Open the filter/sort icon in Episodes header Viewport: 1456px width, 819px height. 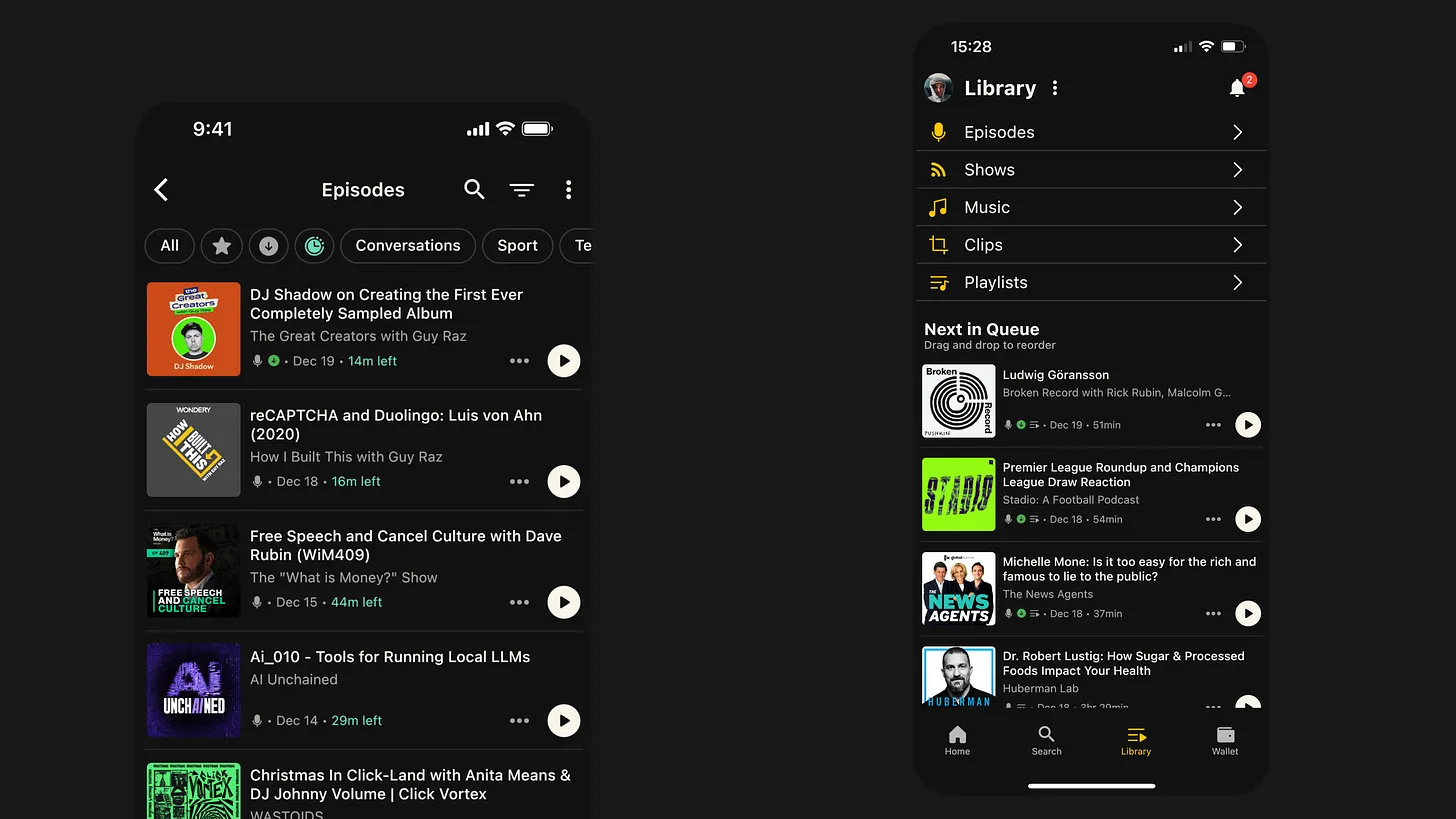pyautogui.click(x=521, y=189)
